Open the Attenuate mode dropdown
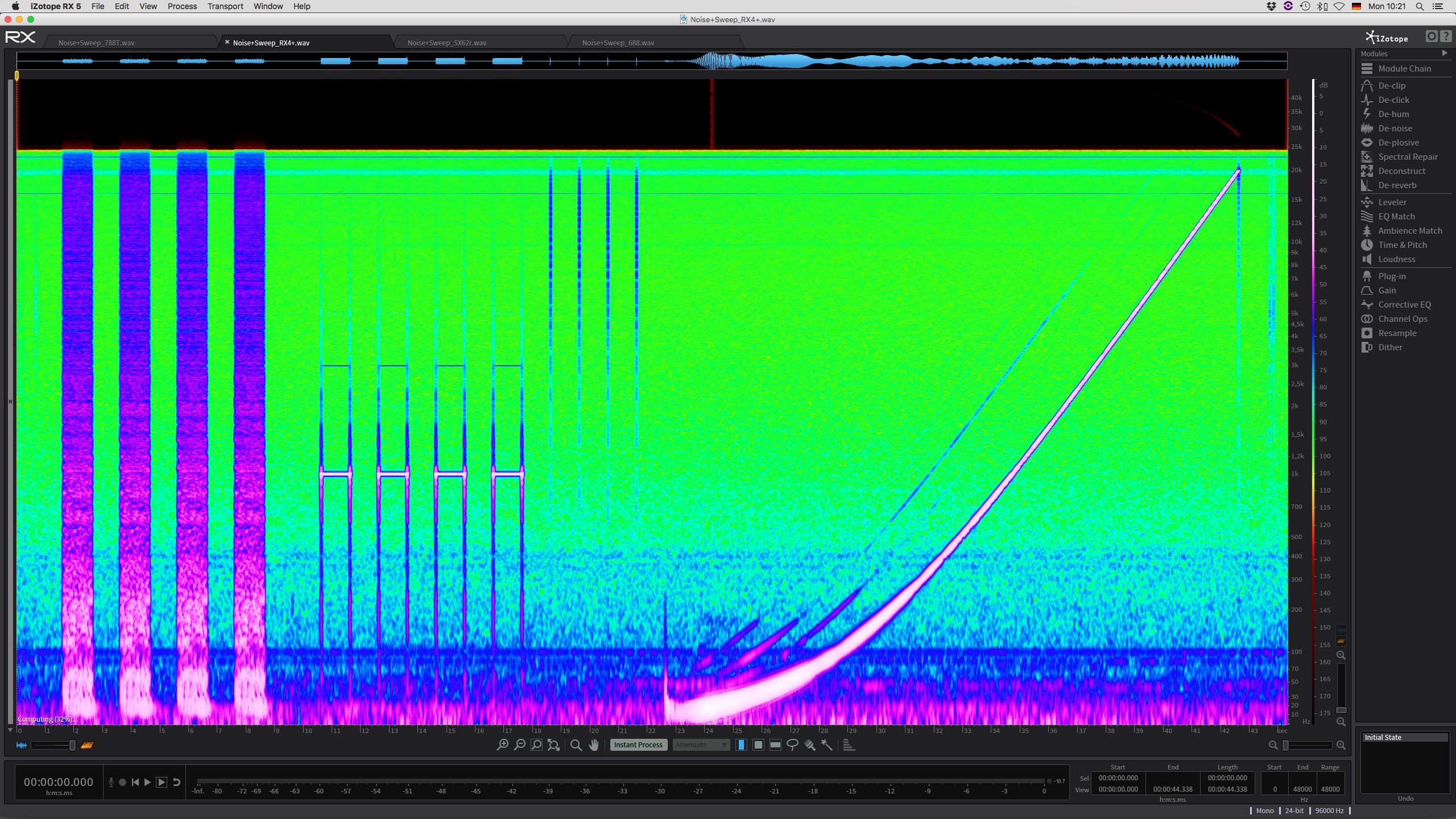 [701, 744]
